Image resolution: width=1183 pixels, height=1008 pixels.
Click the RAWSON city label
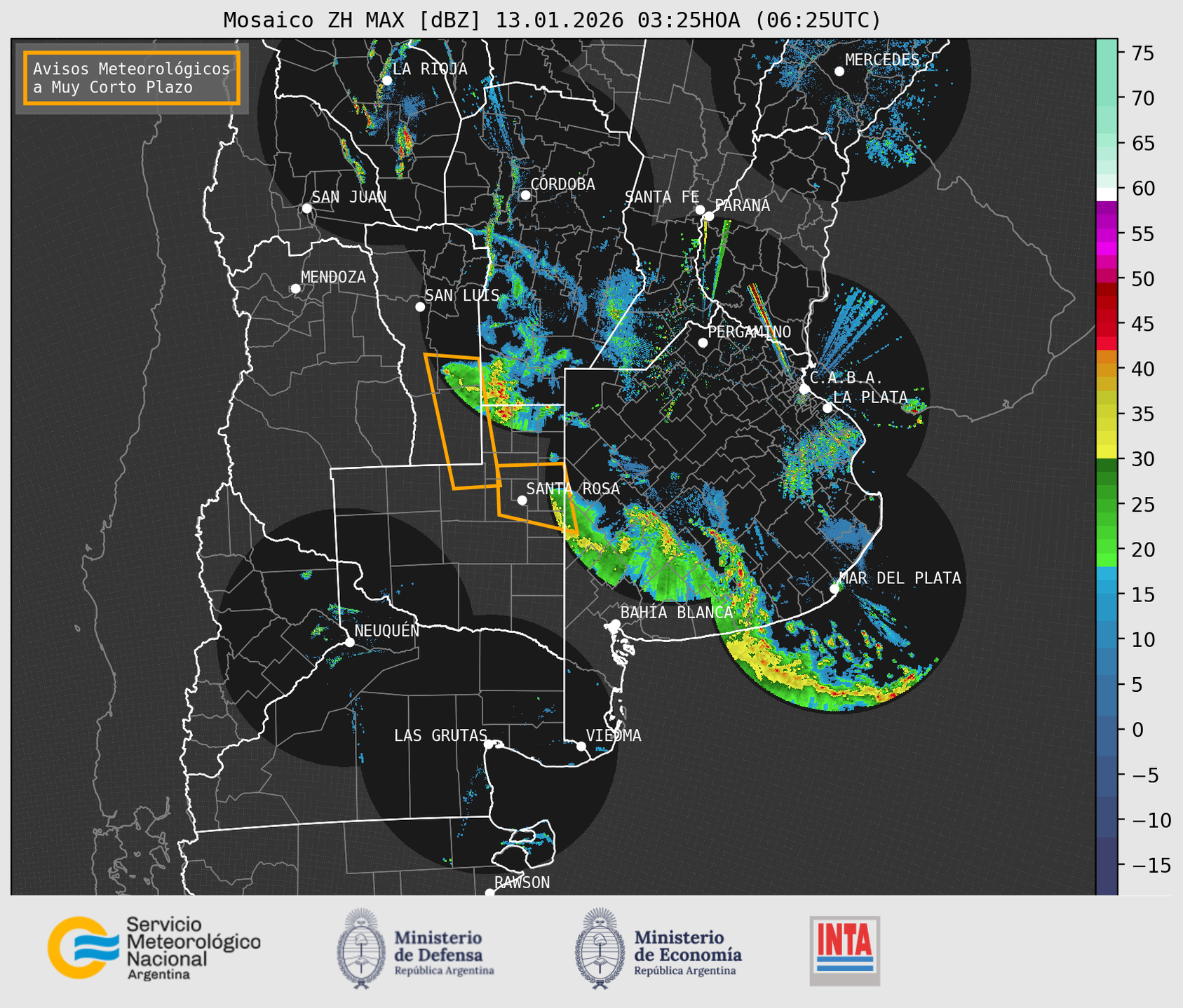(522, 883)
